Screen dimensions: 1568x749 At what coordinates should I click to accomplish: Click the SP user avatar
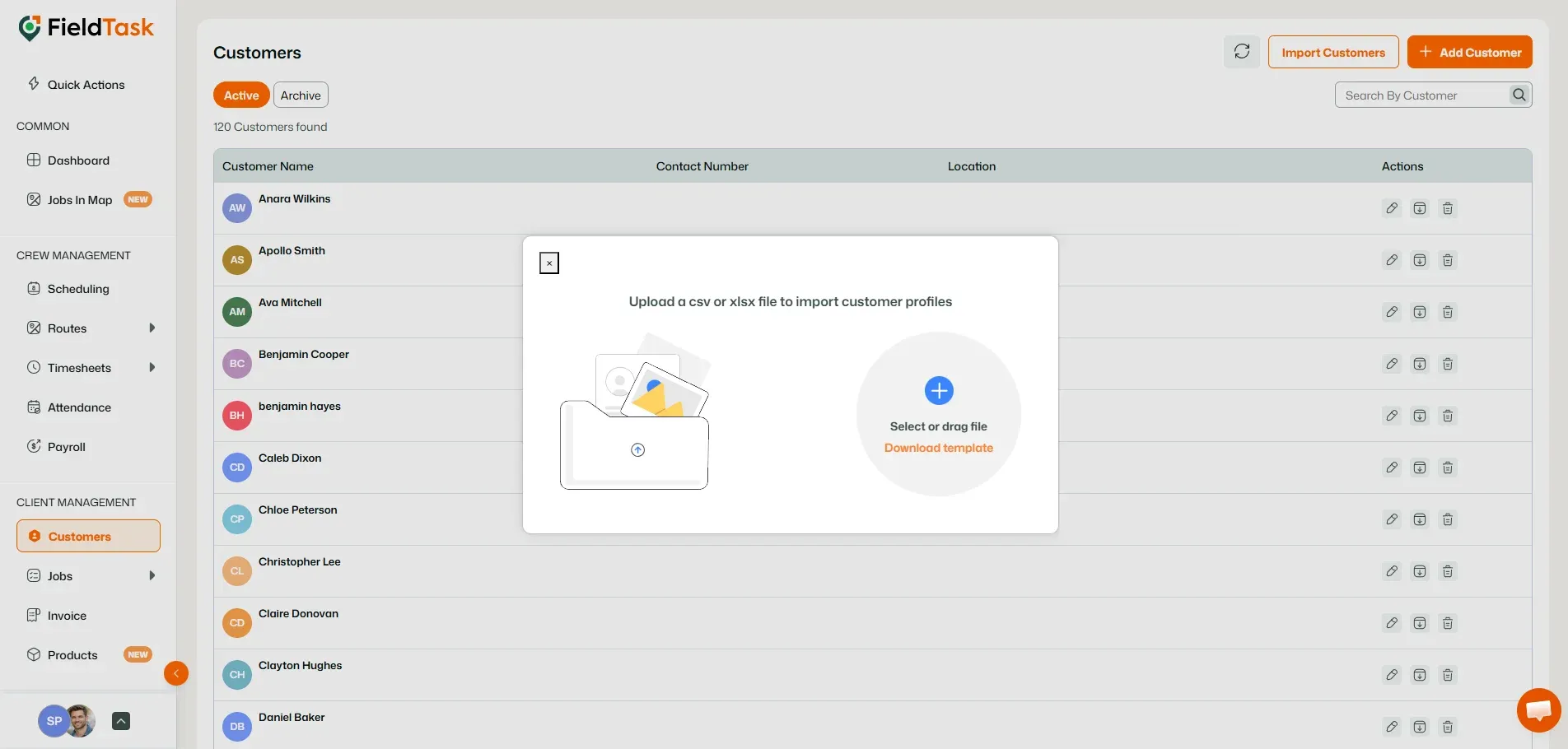coord(54,721)
